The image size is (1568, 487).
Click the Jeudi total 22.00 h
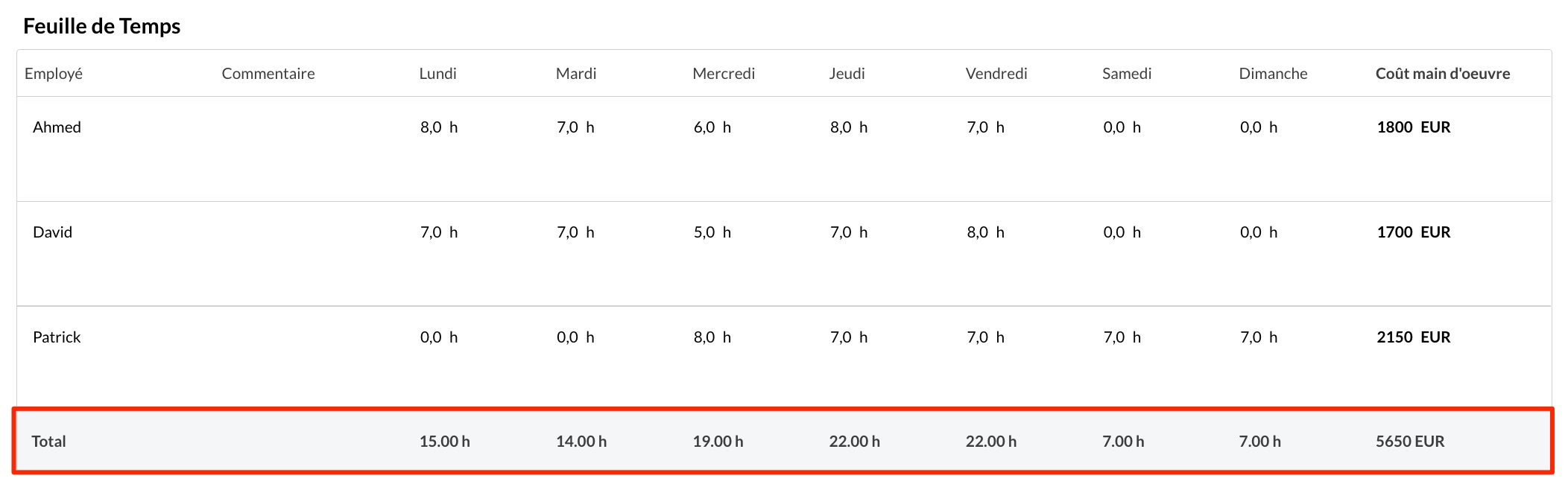point(854,442)
